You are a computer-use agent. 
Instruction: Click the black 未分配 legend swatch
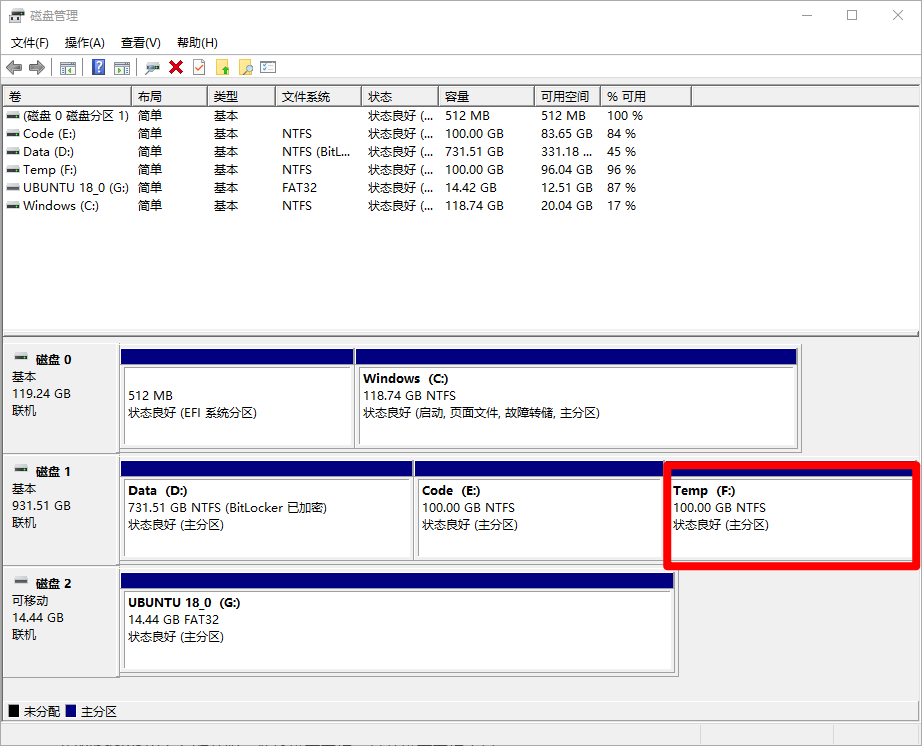[14, 711]
